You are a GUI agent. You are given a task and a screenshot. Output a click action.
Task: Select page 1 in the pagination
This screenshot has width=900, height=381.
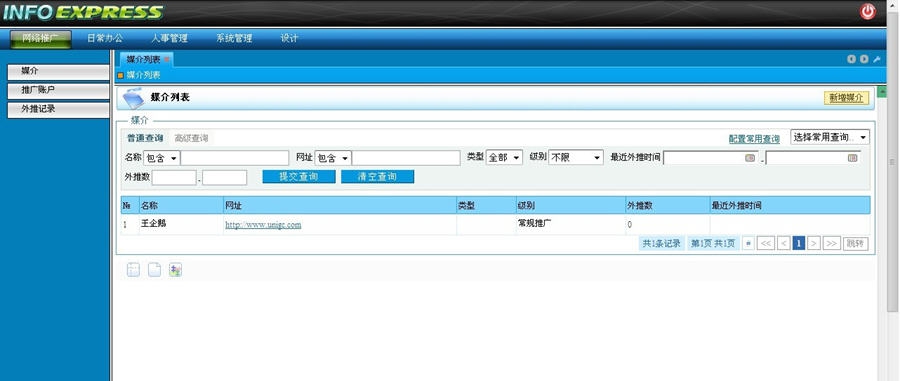click(798, 243)
